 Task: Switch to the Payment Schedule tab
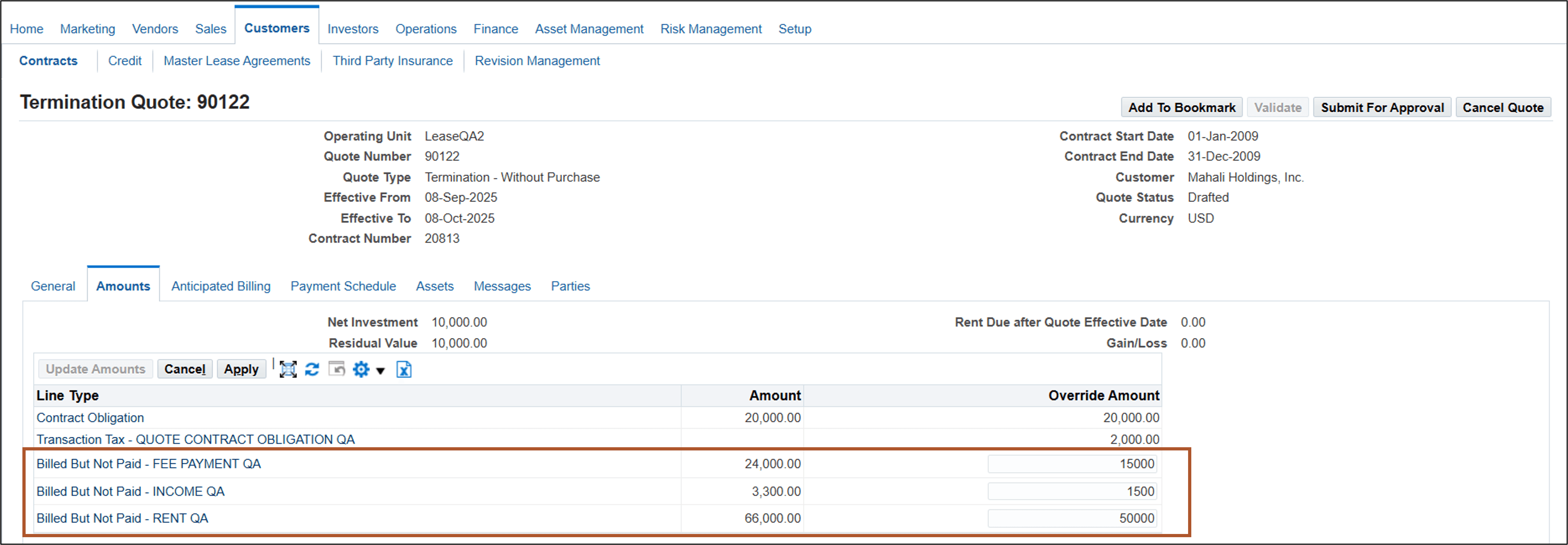pyautogui.click(x=343, y=286)
